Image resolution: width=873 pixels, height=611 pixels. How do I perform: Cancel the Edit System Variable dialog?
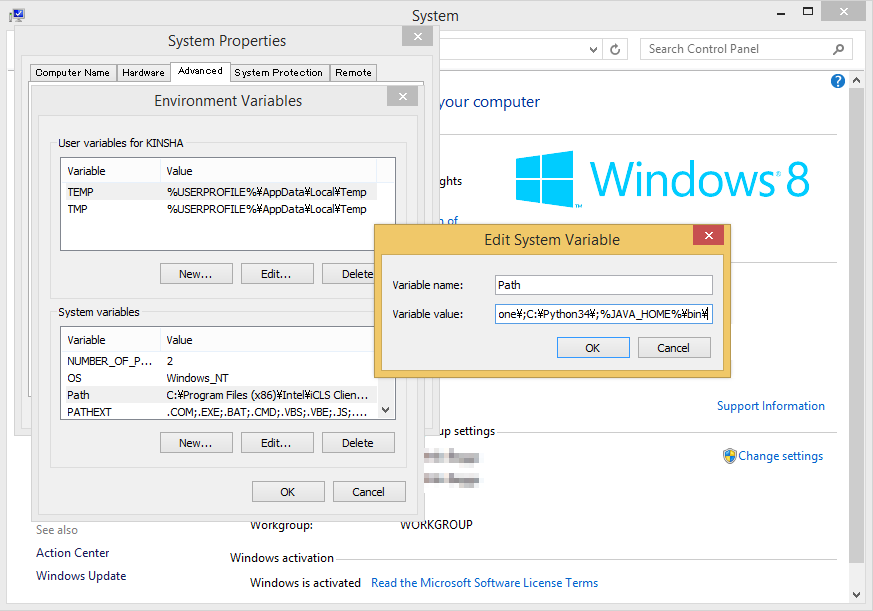pyautogui.click(x=673, y=348)
